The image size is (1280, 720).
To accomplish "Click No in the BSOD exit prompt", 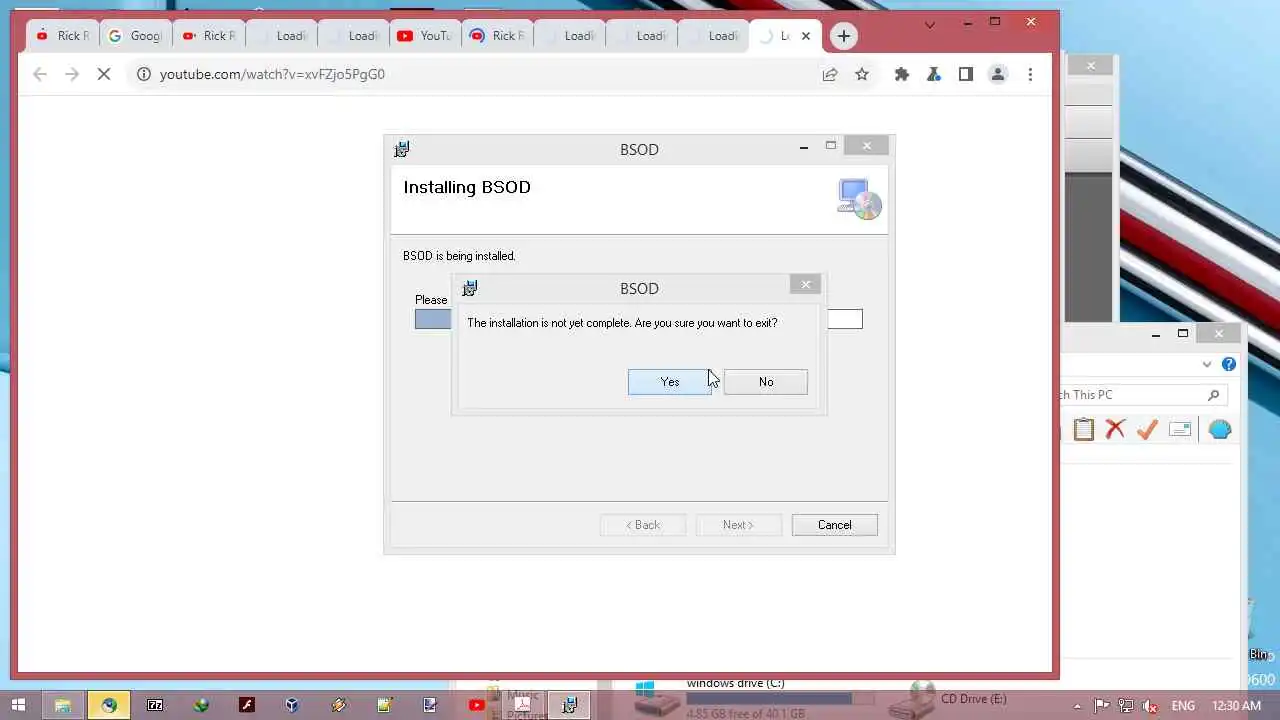I will coord(766,382).
